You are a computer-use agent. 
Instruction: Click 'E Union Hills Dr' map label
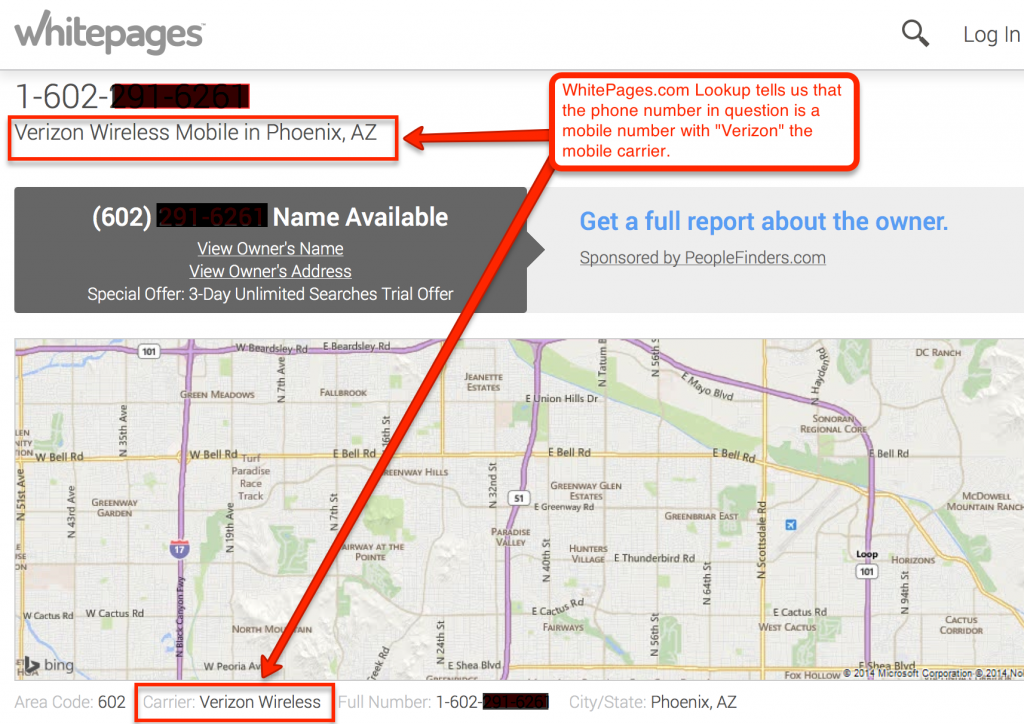click(x=562, y=398)
